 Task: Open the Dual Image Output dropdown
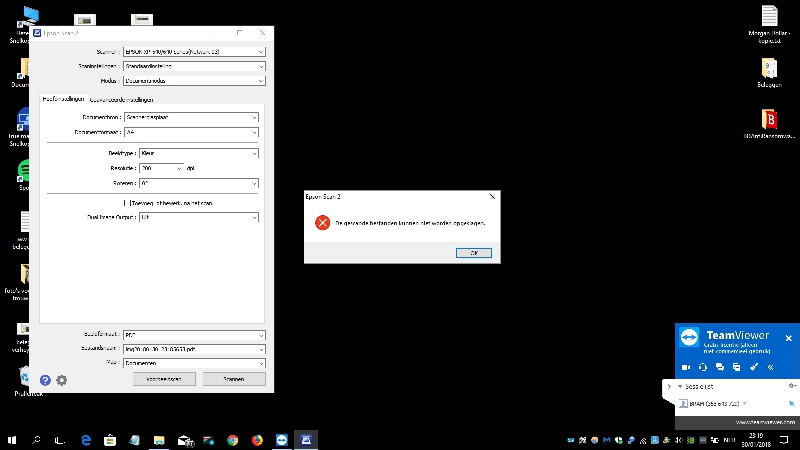[199, 217]
